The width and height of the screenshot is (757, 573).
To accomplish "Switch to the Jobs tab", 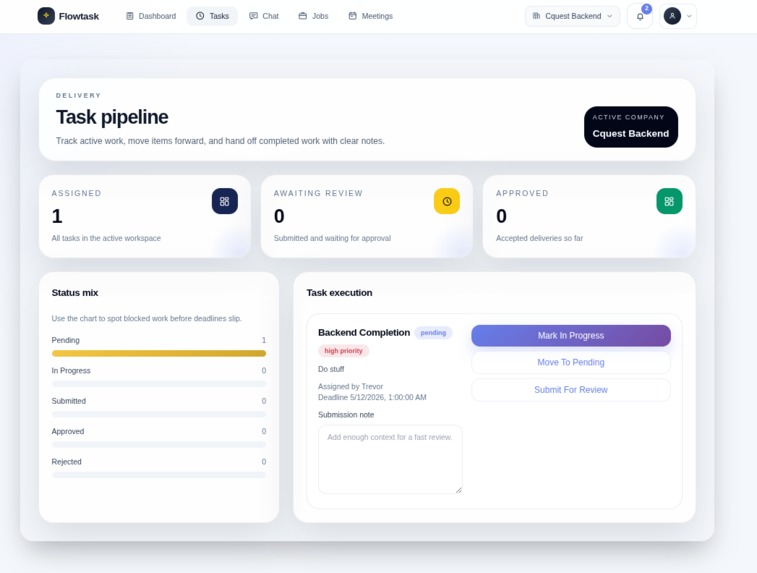I will coord(313,16).
